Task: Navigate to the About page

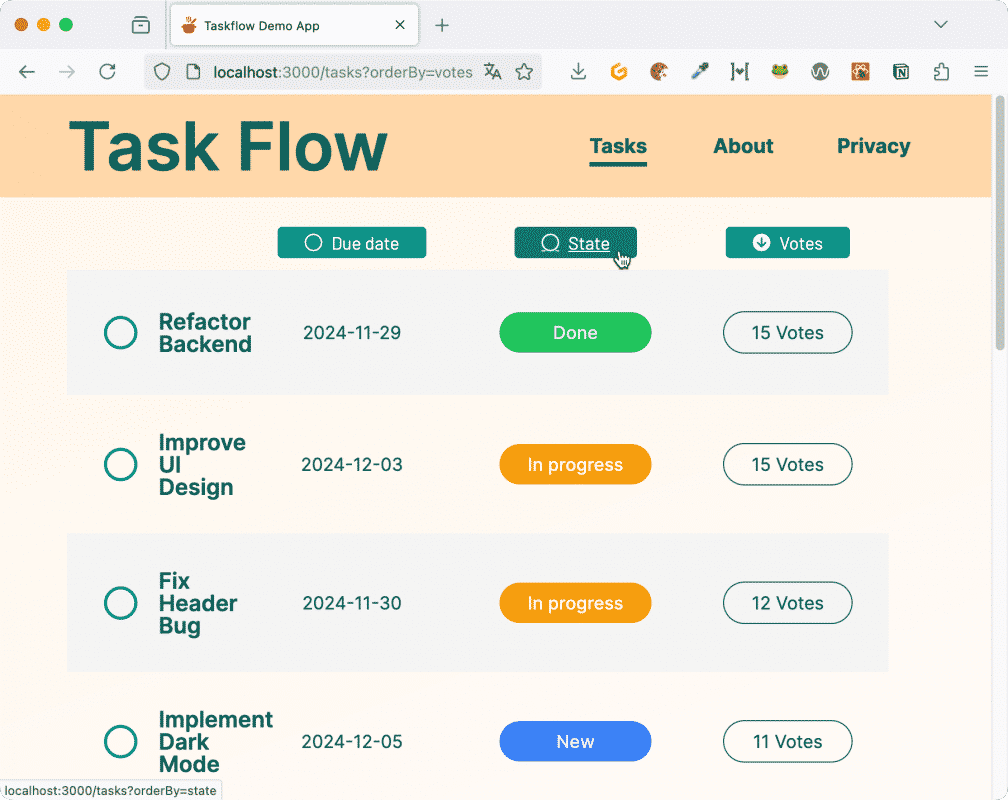Action: coord(742,146)
